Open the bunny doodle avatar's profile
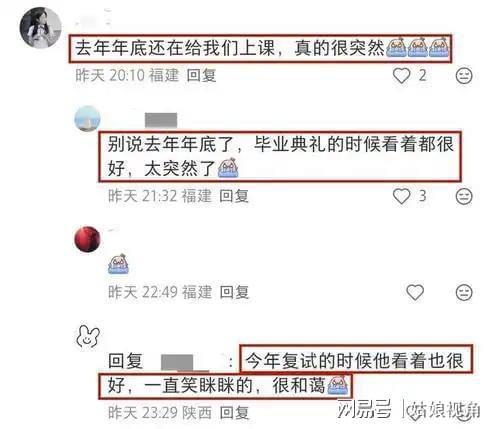This screenshot has height=429, width=500. [88, 337]
